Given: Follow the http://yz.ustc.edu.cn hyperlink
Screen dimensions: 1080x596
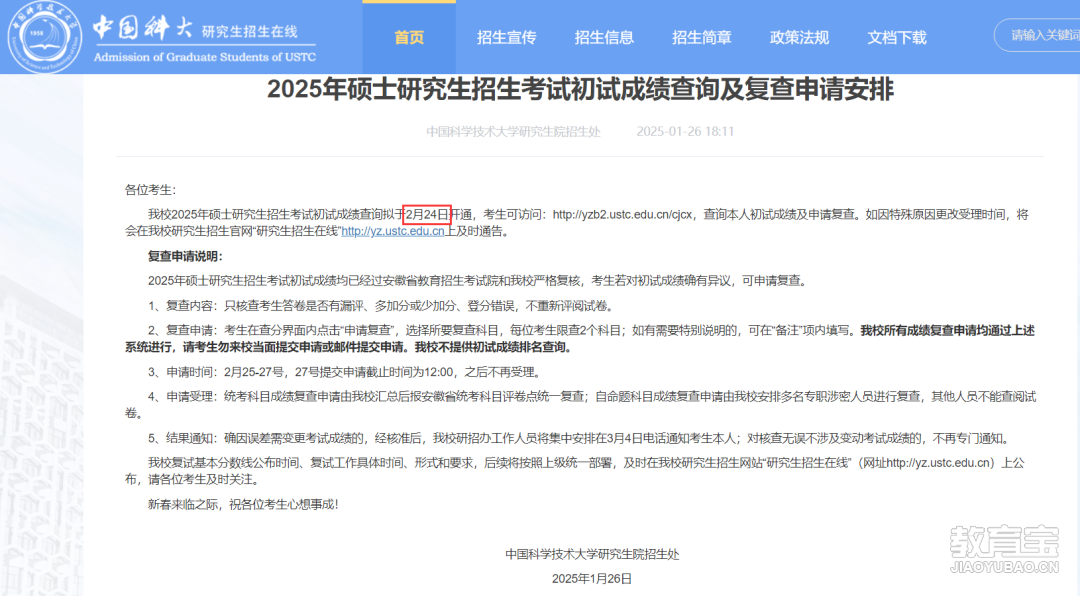Looking at the screenshot, I should [x=393, y=232].
